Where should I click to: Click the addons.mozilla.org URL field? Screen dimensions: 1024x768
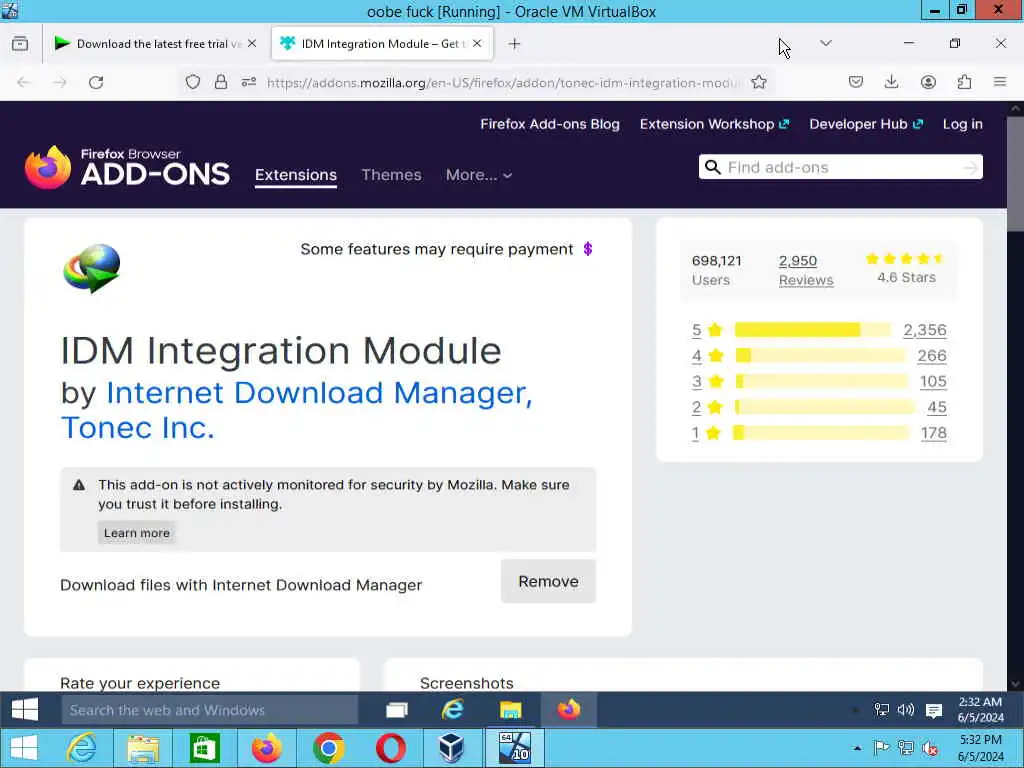point(503,83)
